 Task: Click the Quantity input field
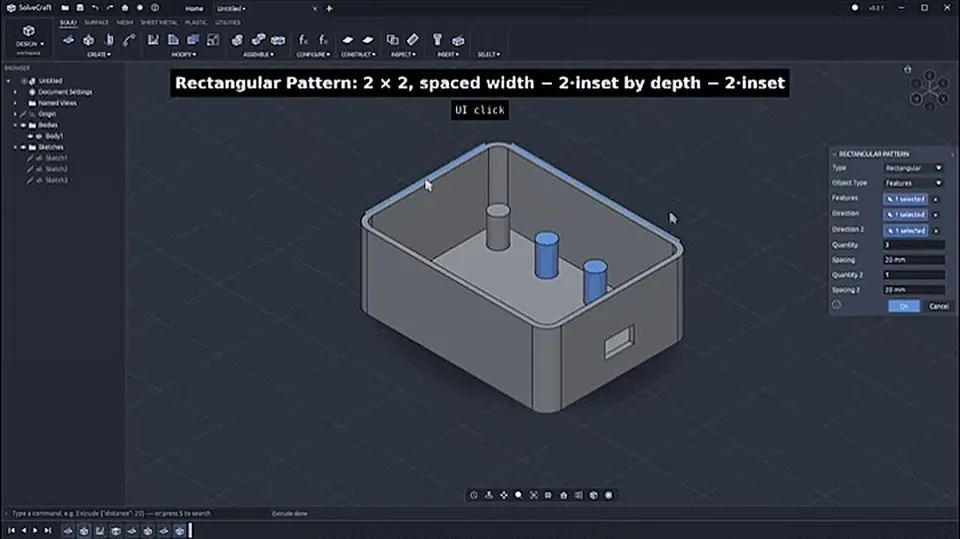coord(913,245)
